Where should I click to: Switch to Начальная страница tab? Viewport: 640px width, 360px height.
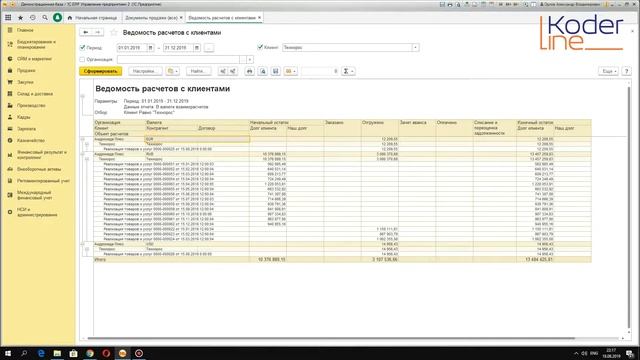[92, 18]
